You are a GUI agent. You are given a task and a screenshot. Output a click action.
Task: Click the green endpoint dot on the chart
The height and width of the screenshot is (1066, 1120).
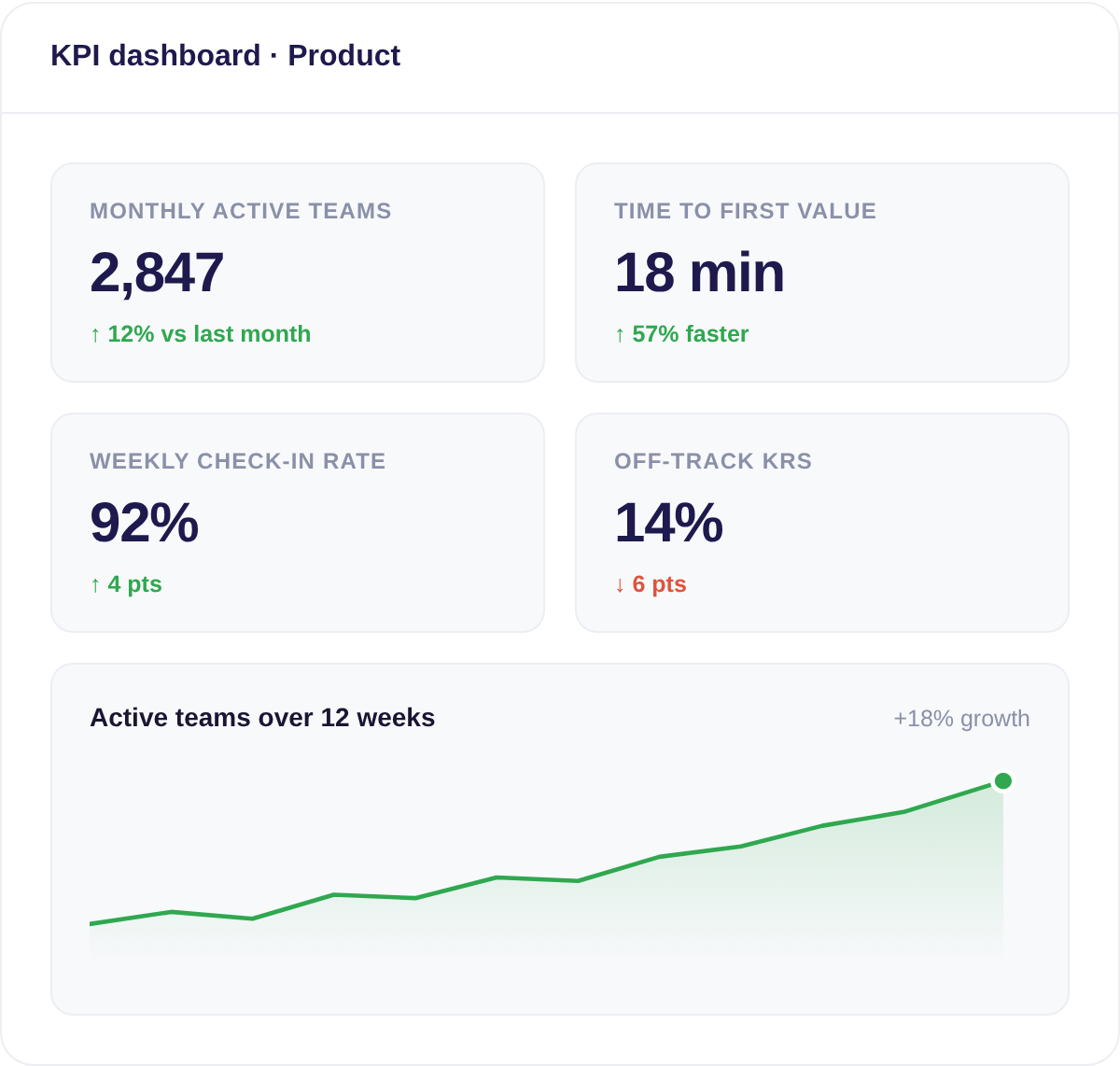point(1003,781)
